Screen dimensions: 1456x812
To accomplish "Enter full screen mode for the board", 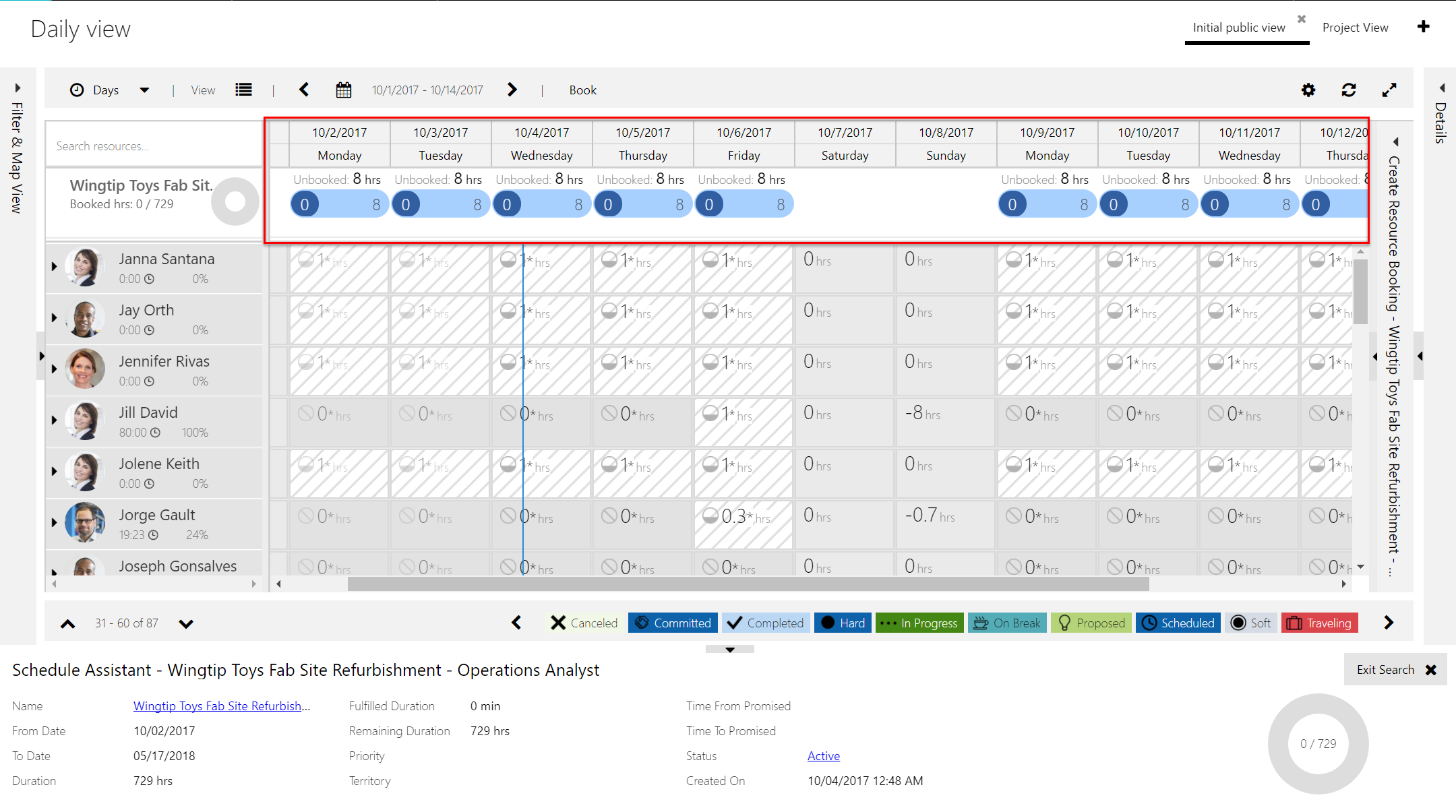I will (x=1389, y=90).
